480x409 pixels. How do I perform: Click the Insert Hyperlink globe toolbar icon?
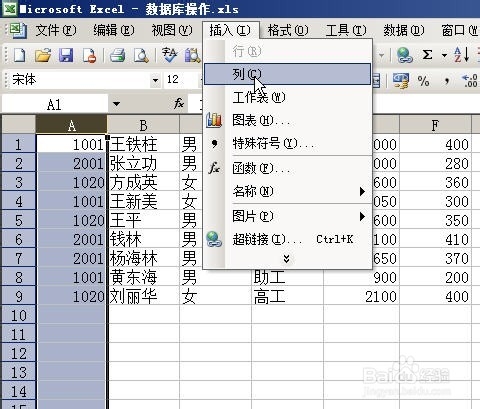pos(405,55)
